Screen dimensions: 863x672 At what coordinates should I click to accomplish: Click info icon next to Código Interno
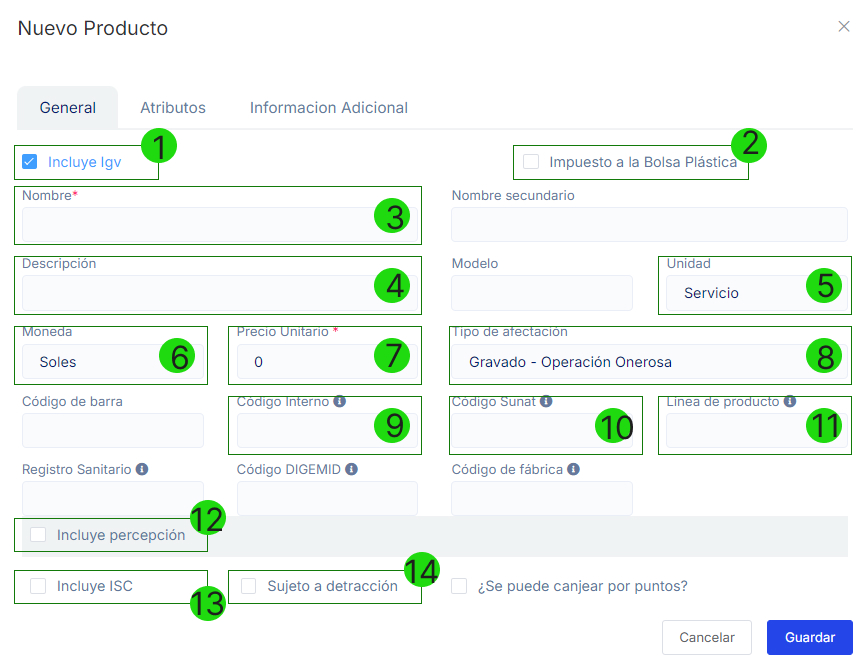tap(339, 402)
